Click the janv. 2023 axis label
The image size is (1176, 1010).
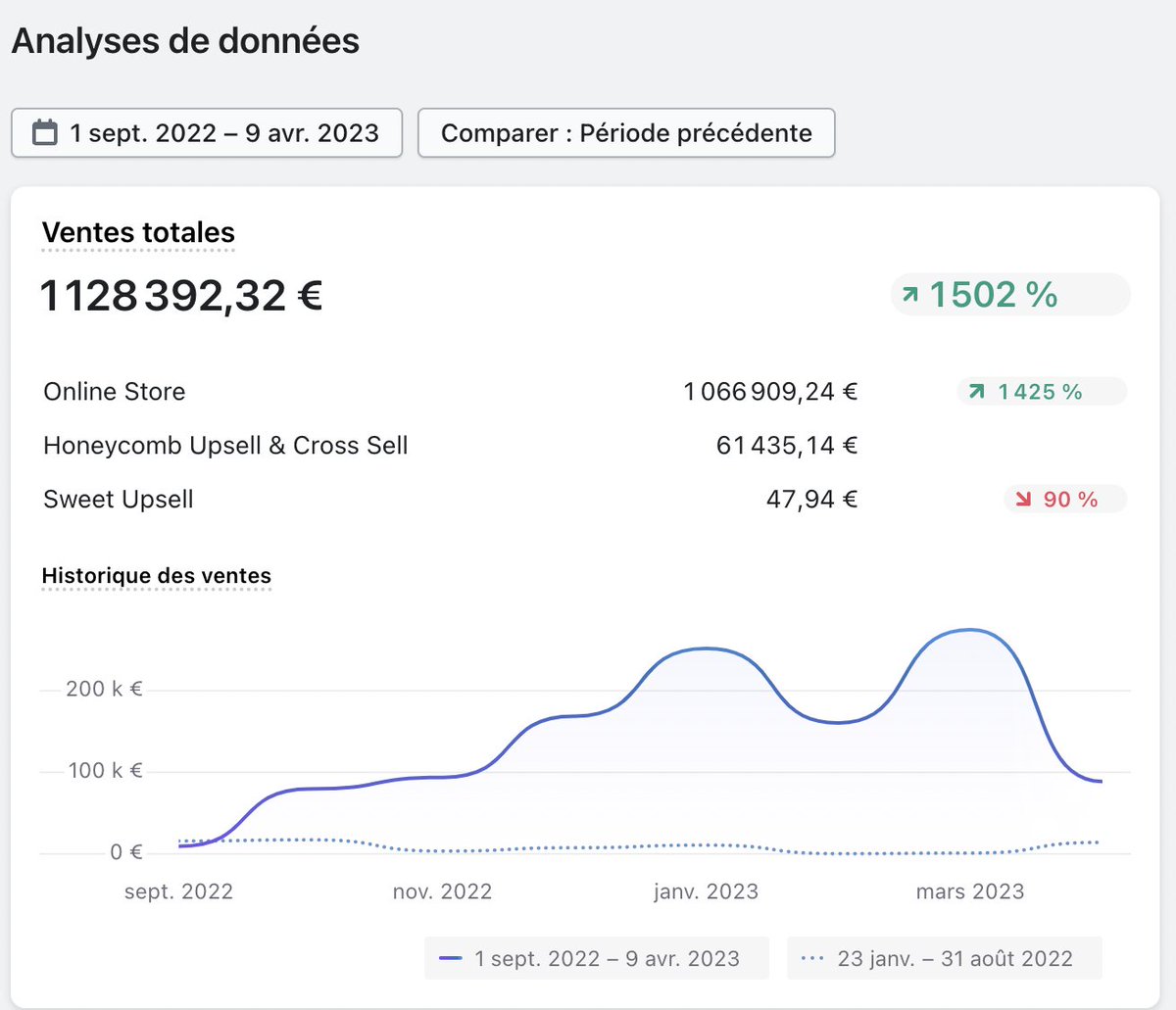(706, 891)
